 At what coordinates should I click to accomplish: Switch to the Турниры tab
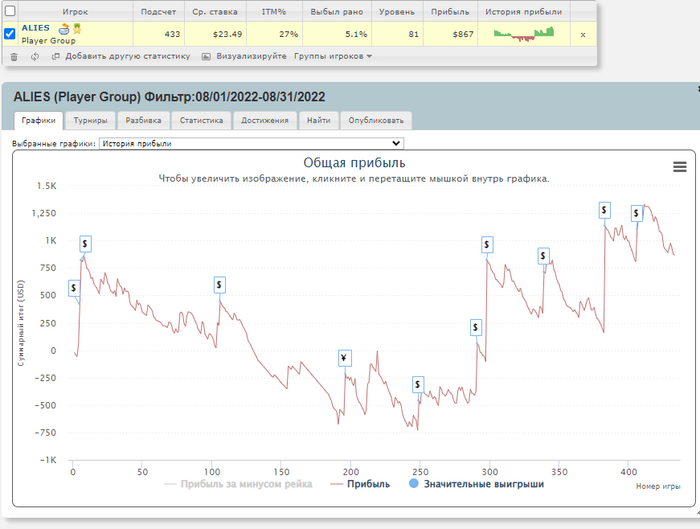[x=90, y=121]
